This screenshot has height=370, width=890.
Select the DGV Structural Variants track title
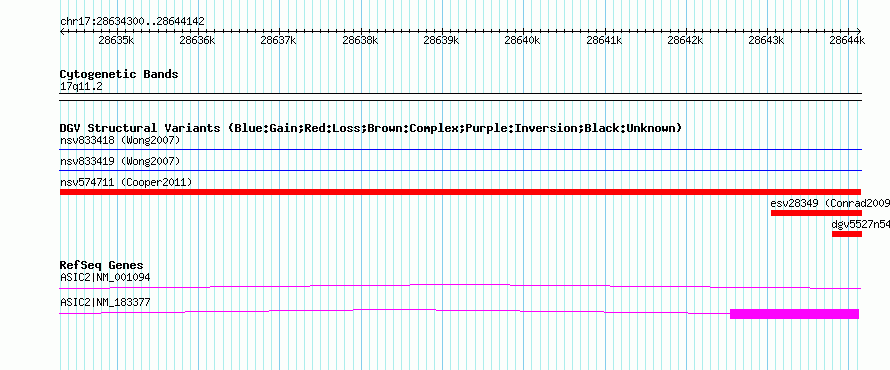[371, 128]
